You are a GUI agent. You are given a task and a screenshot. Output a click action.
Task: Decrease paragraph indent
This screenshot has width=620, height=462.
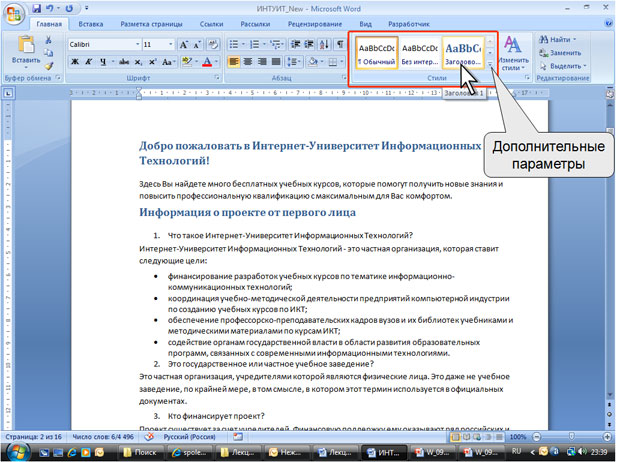click(295, 44)
